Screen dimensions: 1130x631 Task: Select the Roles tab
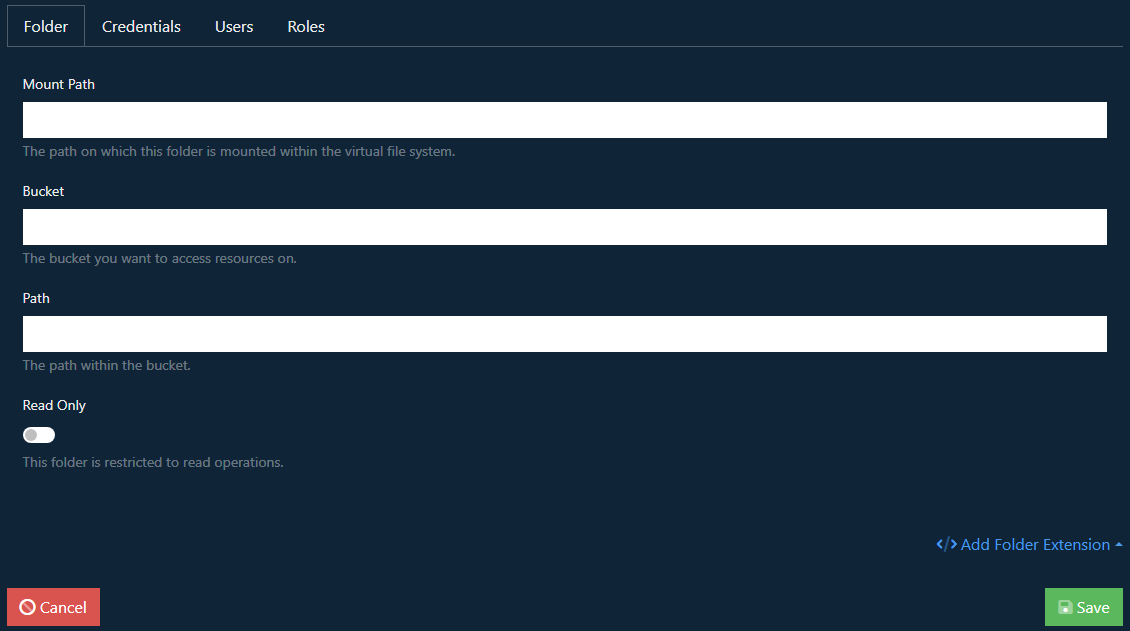[306, 27]
